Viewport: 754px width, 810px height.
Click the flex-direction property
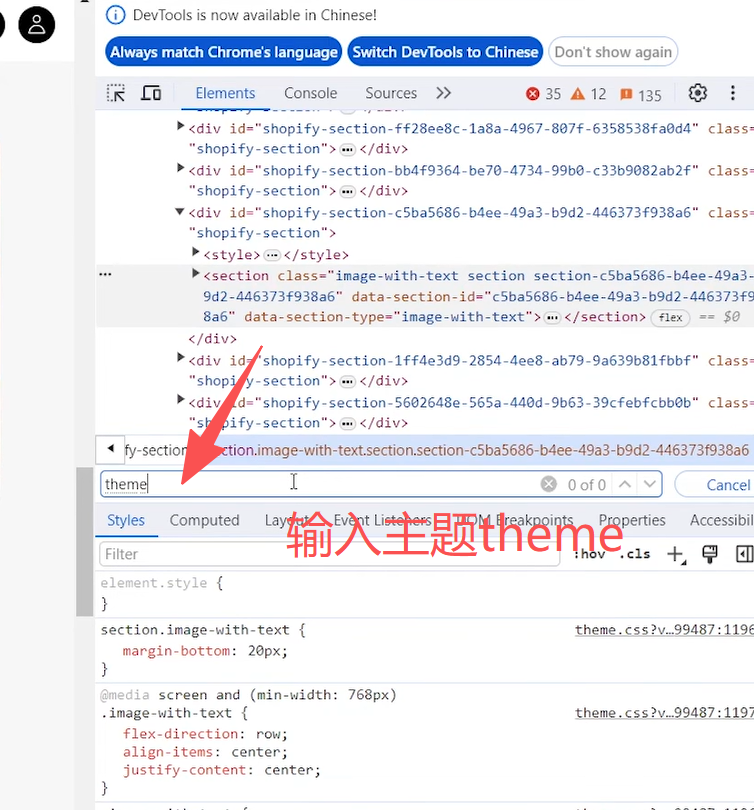180,734
